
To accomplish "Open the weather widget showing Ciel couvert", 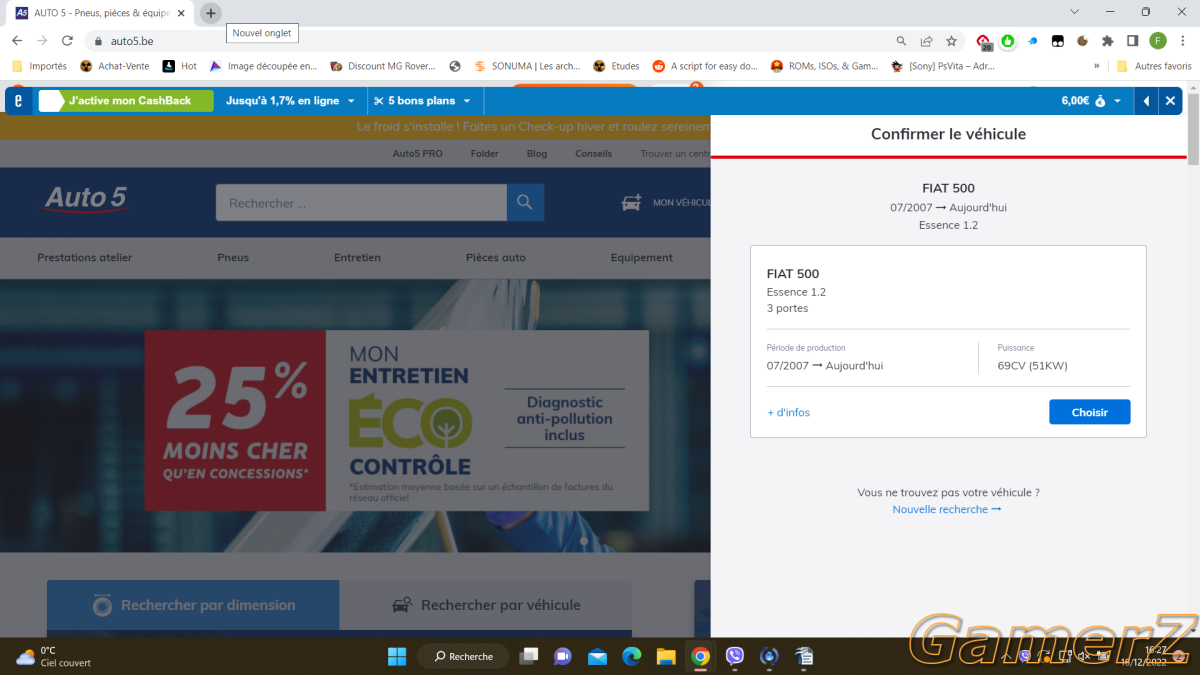I will coord(52,656).
